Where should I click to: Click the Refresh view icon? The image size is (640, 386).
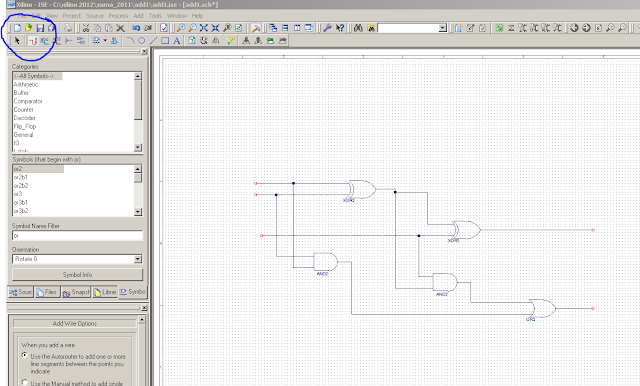[239, 28]
